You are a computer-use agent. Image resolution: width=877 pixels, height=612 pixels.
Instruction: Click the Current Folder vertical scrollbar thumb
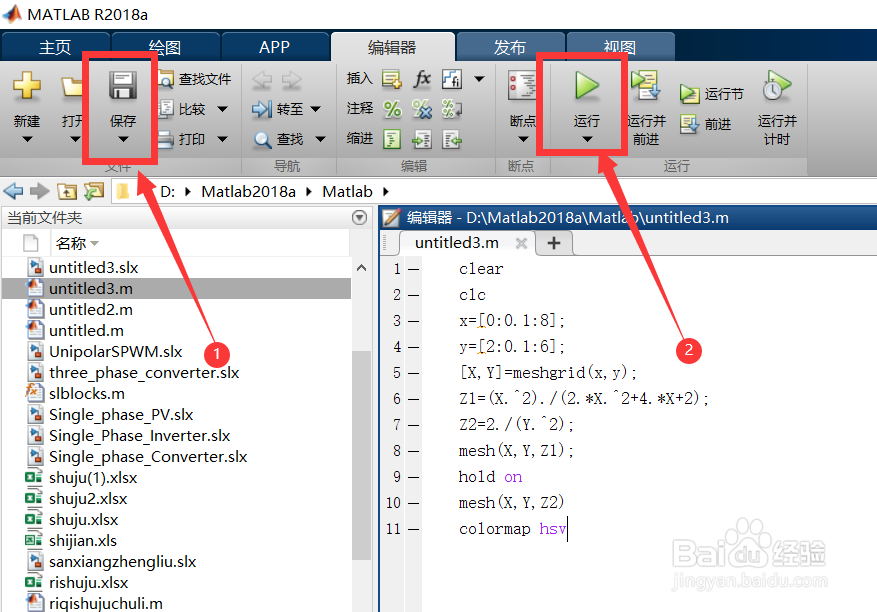coord(362,454)
